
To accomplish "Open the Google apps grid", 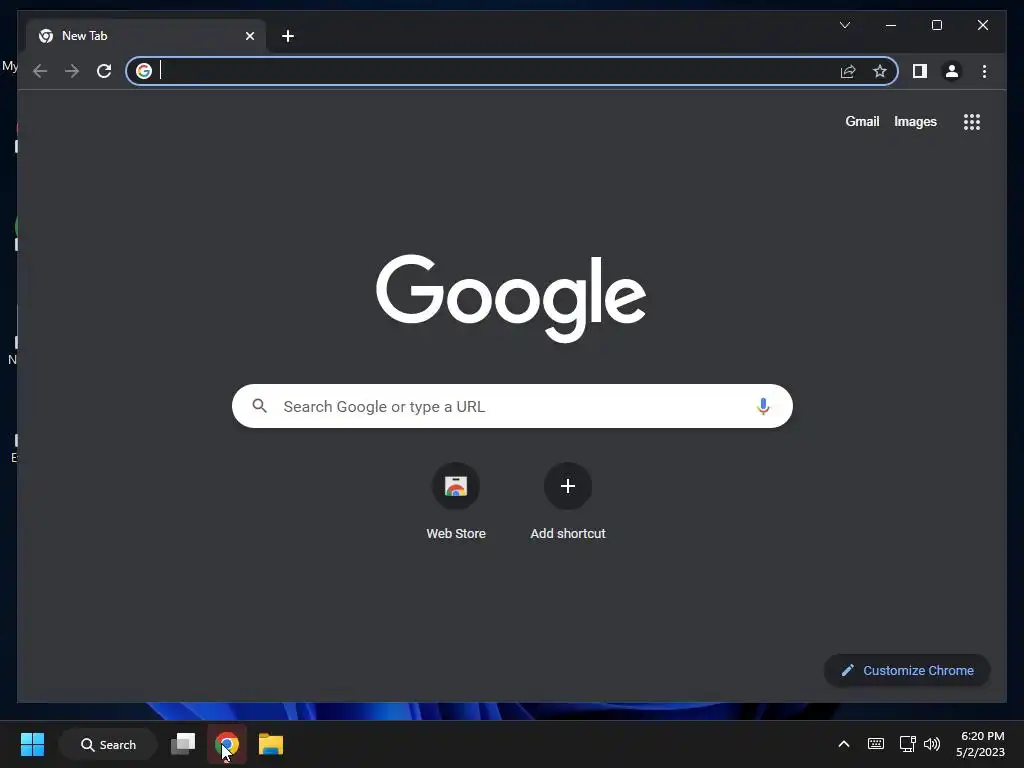I will 972,122.
